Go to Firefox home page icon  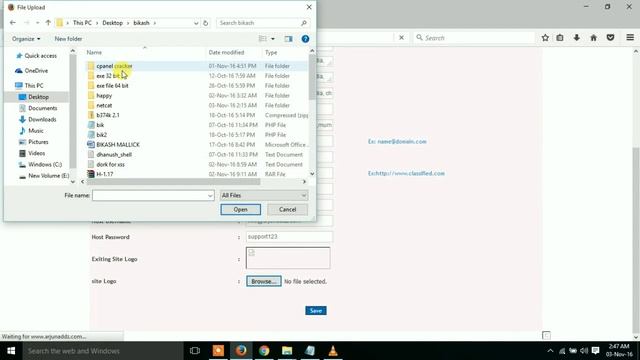[593, 38]
